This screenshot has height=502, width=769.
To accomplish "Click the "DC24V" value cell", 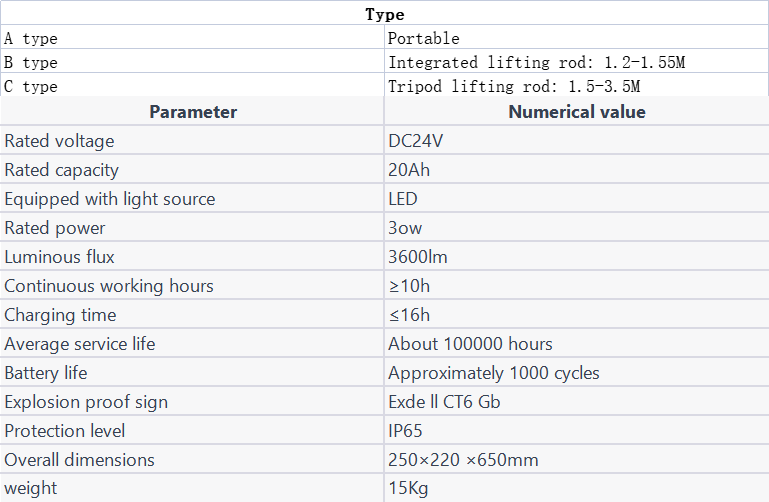I will (x=415, y=141).
